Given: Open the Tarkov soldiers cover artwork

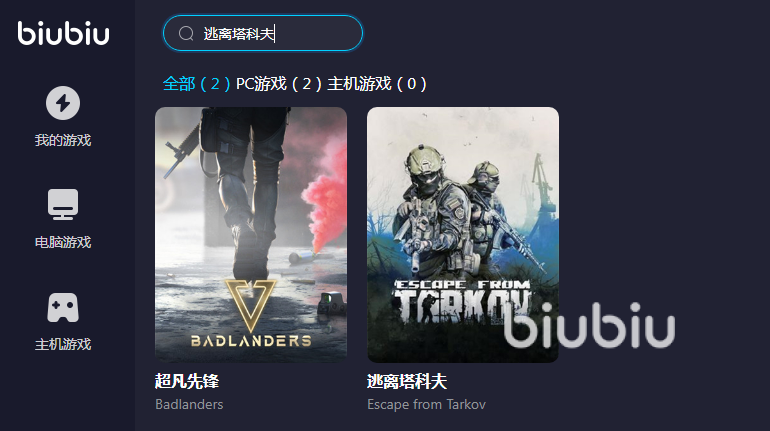Looking at the screenshot, I should pos(463,235).
